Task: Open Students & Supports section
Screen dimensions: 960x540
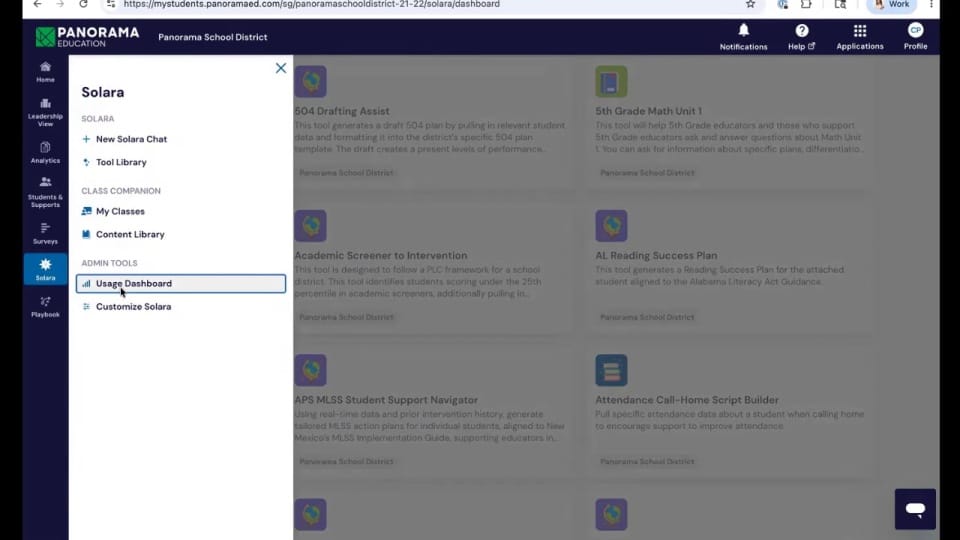Action: click(x=45, y=192)
